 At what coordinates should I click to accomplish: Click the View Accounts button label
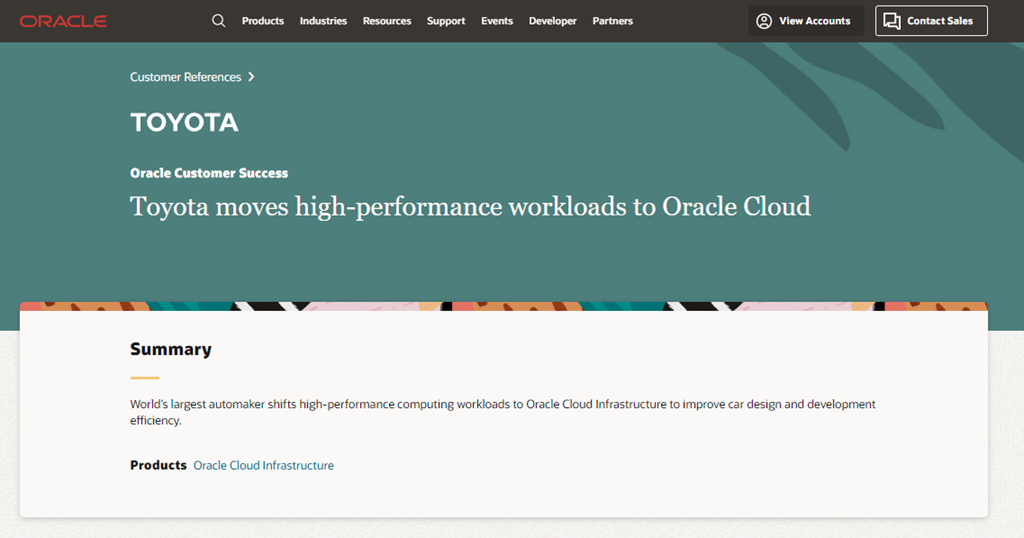click(814, 21)
